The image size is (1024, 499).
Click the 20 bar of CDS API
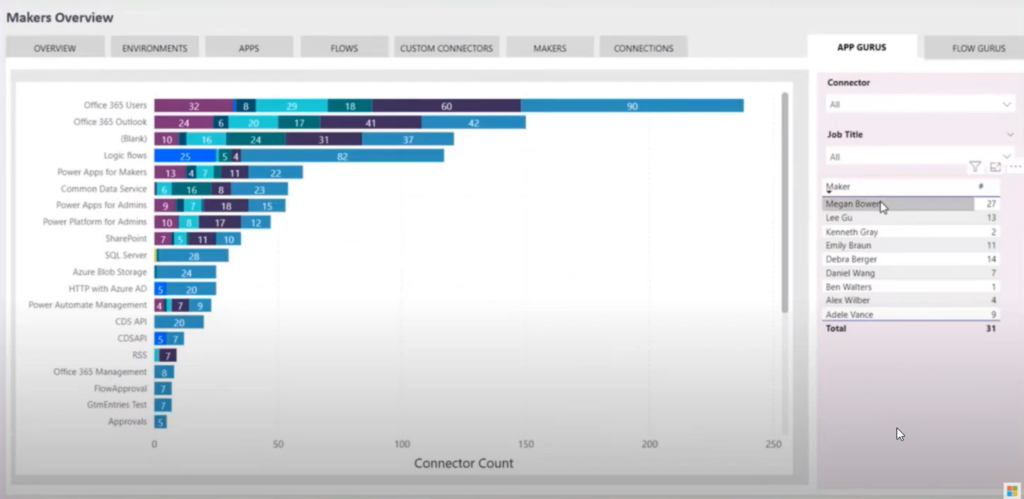pyautogui.click(x=179, y=322)
